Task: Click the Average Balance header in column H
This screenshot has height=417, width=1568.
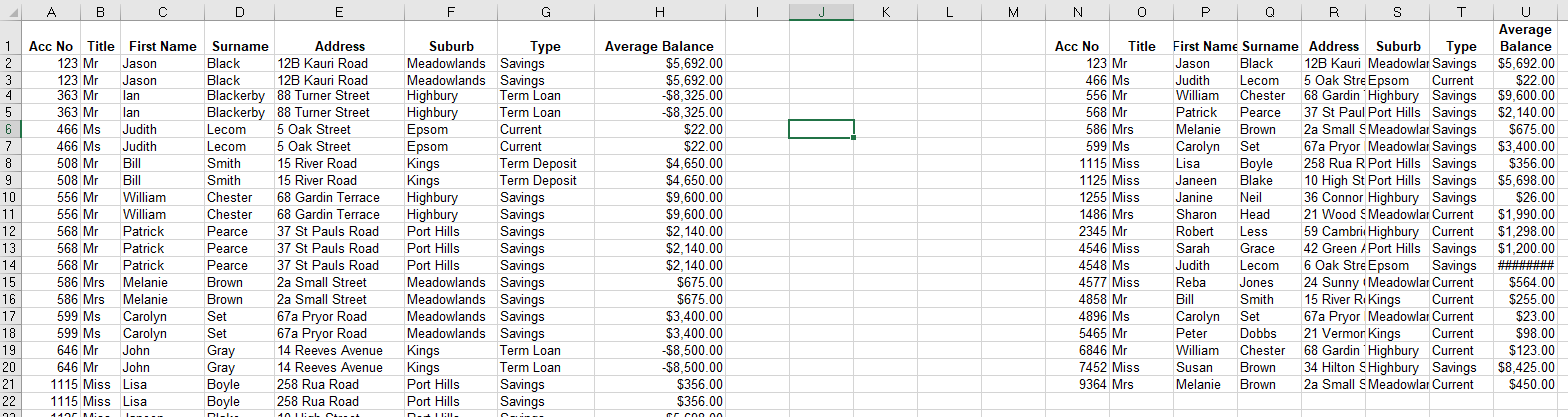Action: pos(659,46)
